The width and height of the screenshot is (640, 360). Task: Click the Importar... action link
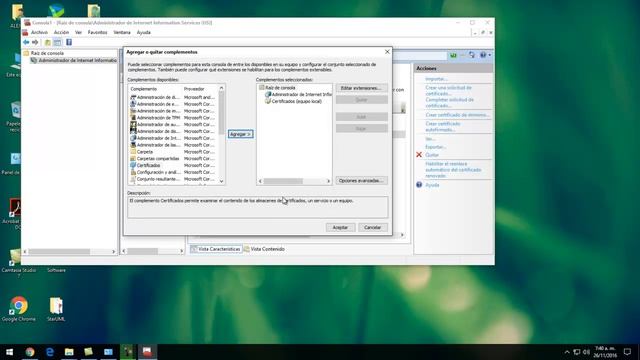[436, 79]
